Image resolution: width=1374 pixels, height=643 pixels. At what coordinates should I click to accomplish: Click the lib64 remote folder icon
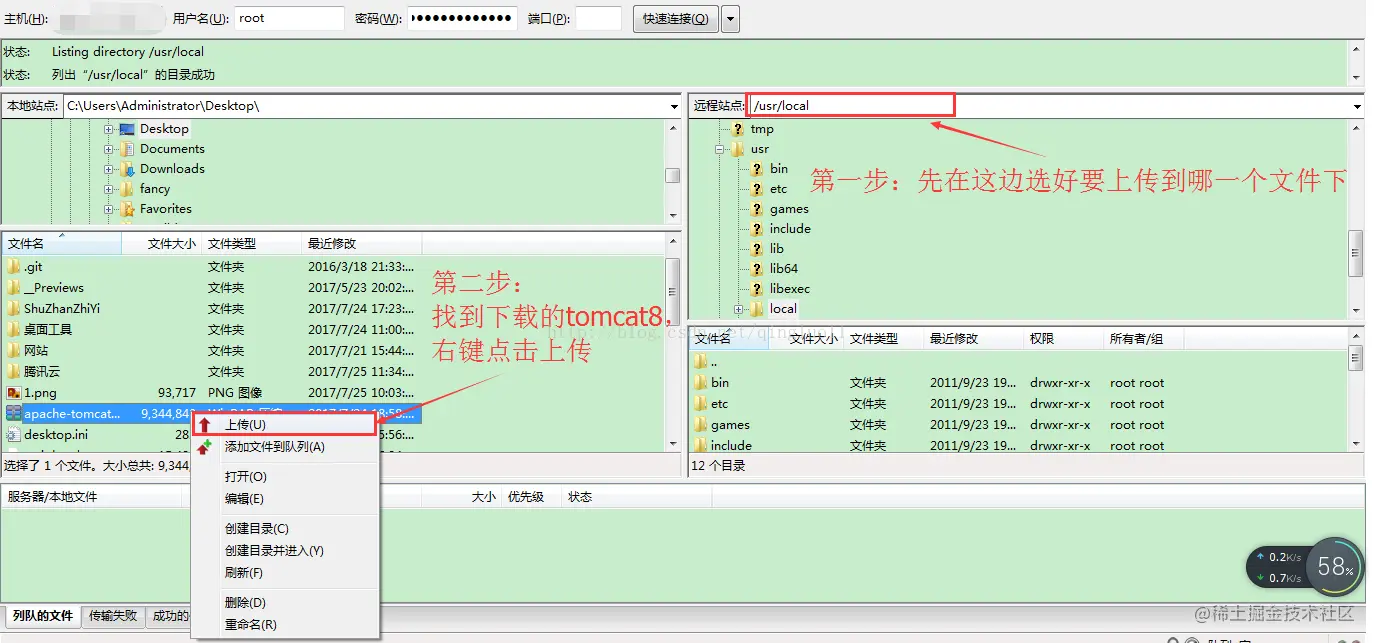click(x=756, y=269)
